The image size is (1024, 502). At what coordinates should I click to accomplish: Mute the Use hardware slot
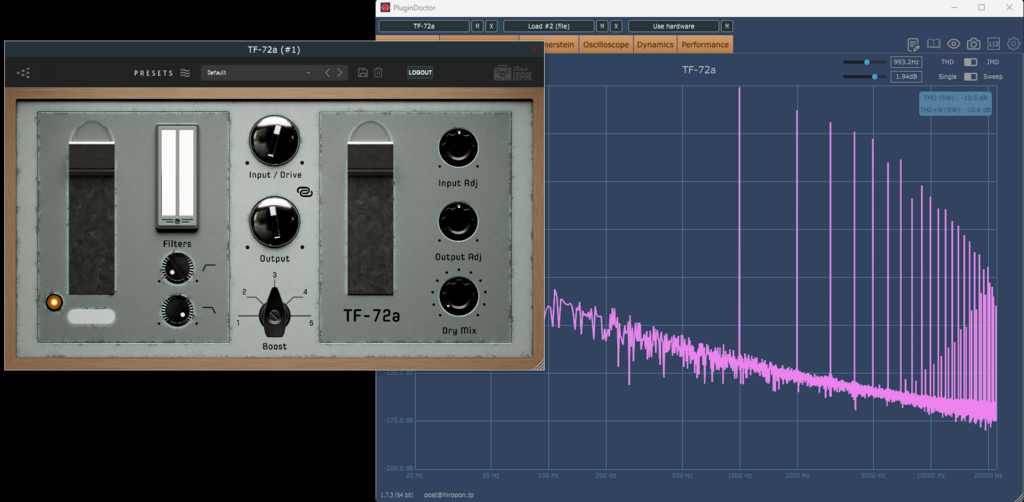point(728,26)
